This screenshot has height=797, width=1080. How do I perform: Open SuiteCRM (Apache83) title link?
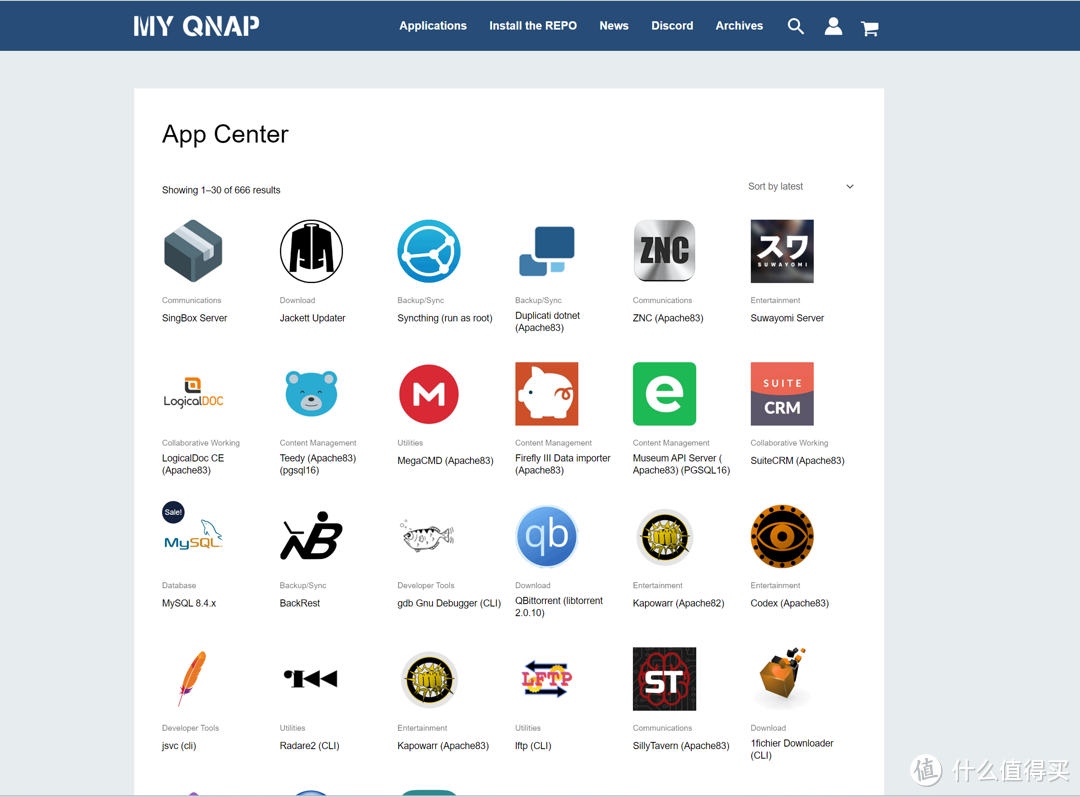coord(797,461)
